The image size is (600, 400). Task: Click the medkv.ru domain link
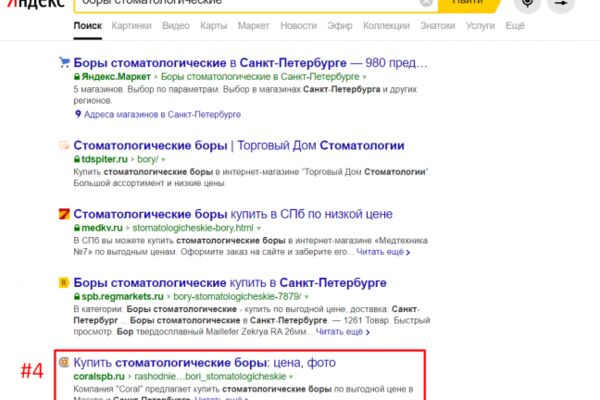coord(102,228)
